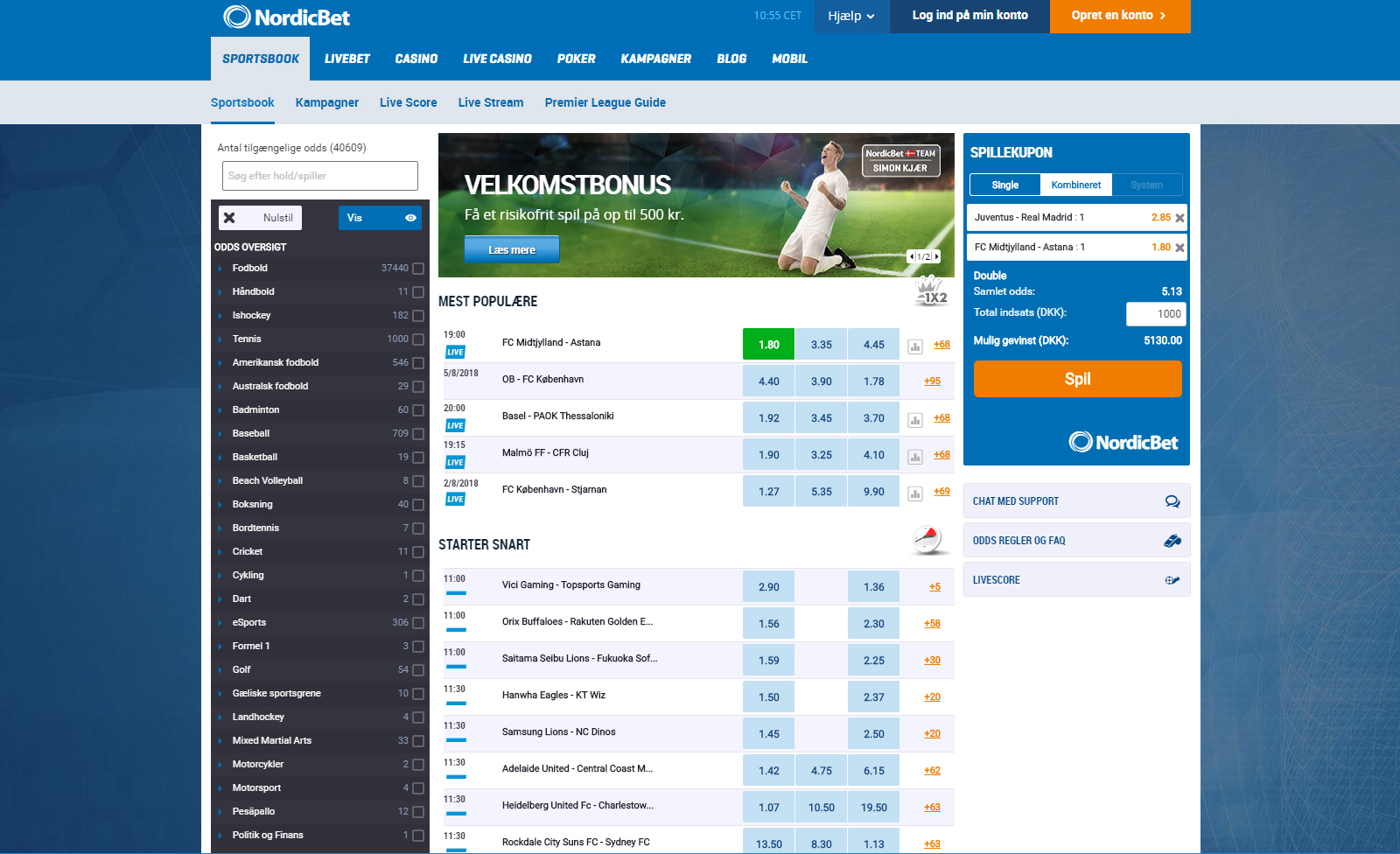Expand the Håndbold category
The height and width of the screenshot is (854, 1400).
pos(252,291)
